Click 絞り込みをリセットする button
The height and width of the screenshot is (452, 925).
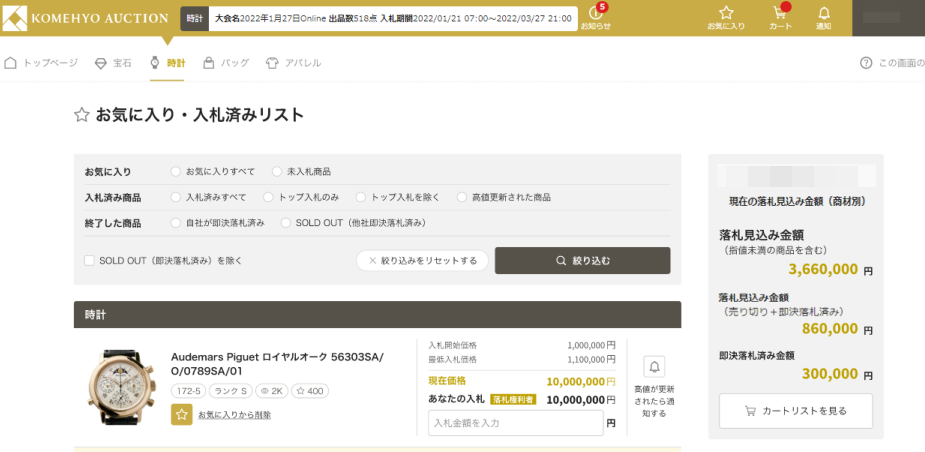pos(422,260)
